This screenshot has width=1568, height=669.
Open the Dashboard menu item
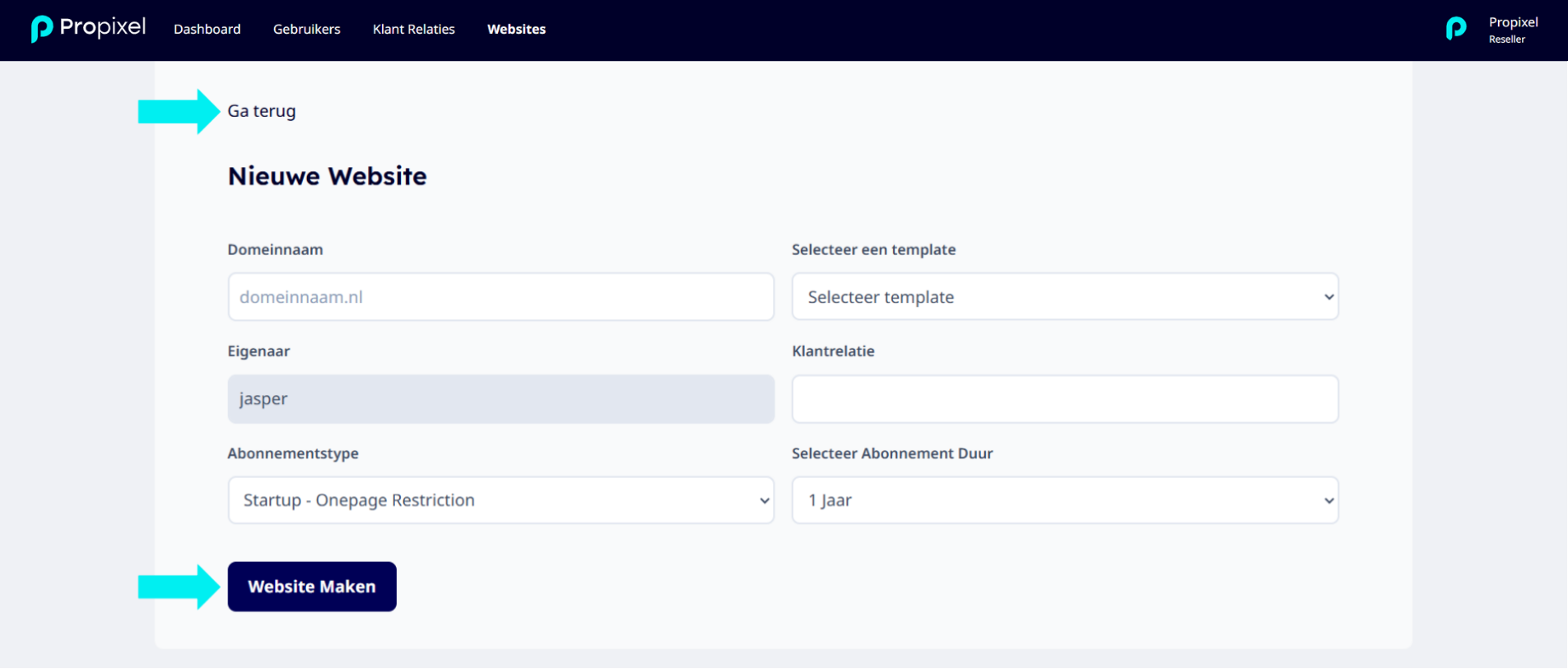207,29
